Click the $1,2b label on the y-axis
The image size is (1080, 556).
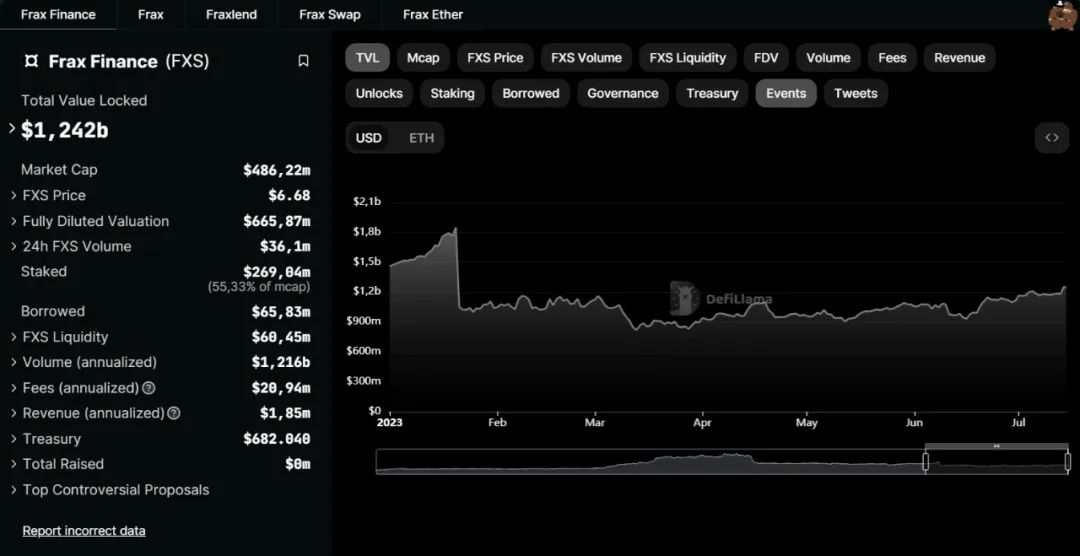[366, 291]
